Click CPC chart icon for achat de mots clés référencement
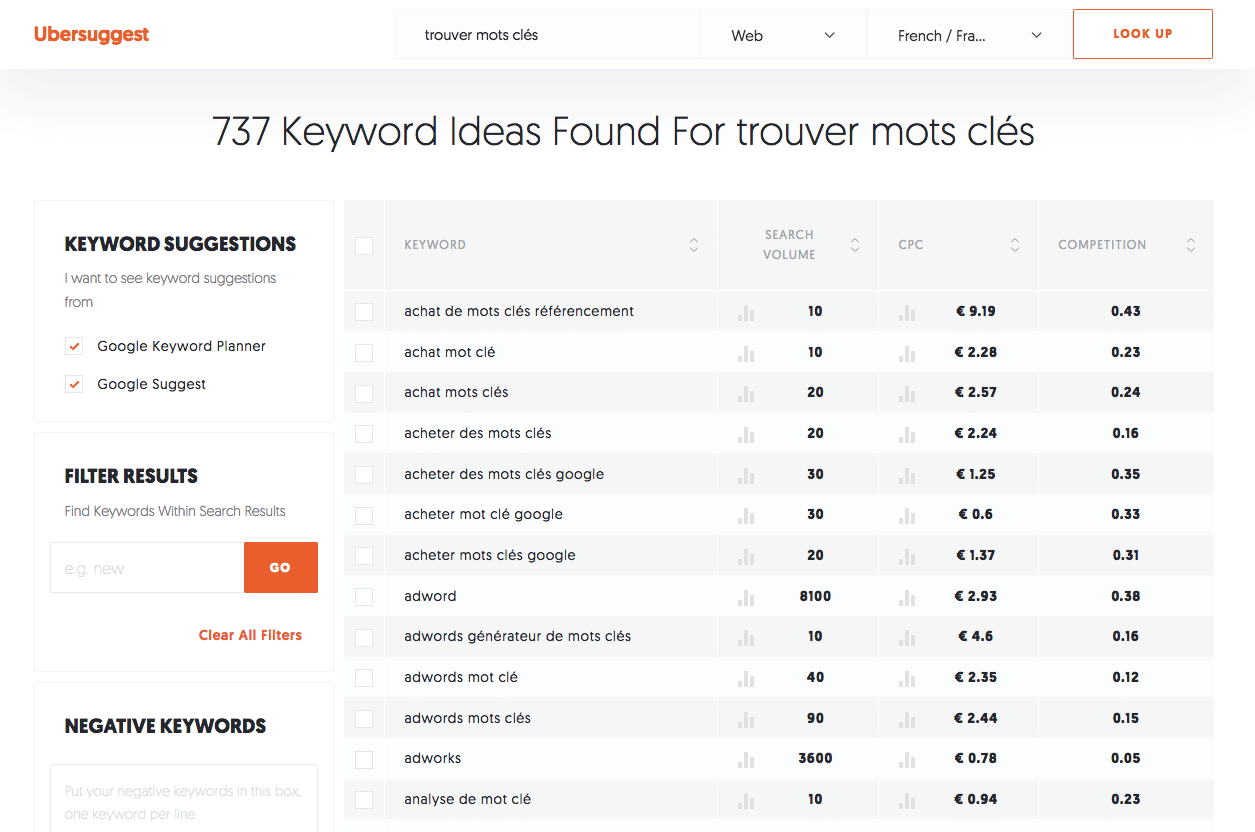The height and width of the screenshot is (832, 1255). [x=907, y=312]
